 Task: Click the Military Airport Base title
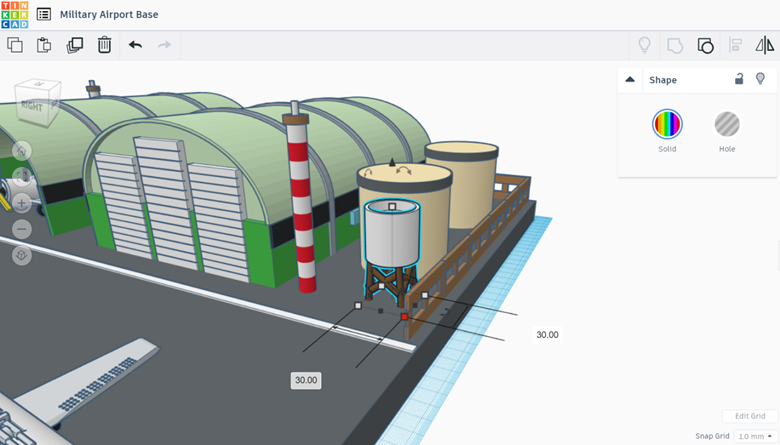(109, 14)
